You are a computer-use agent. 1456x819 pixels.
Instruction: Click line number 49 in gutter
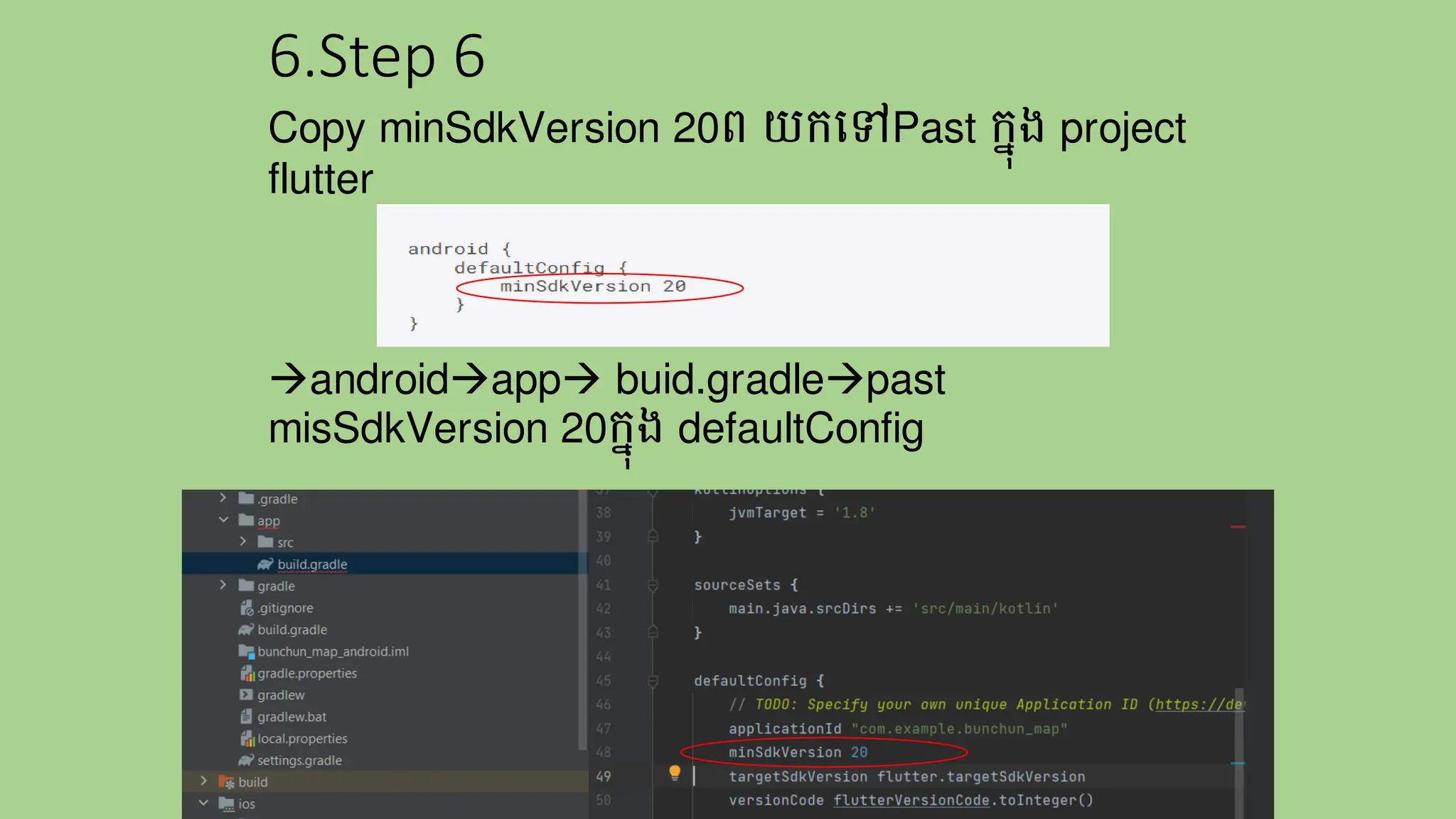tap(603, 776)
